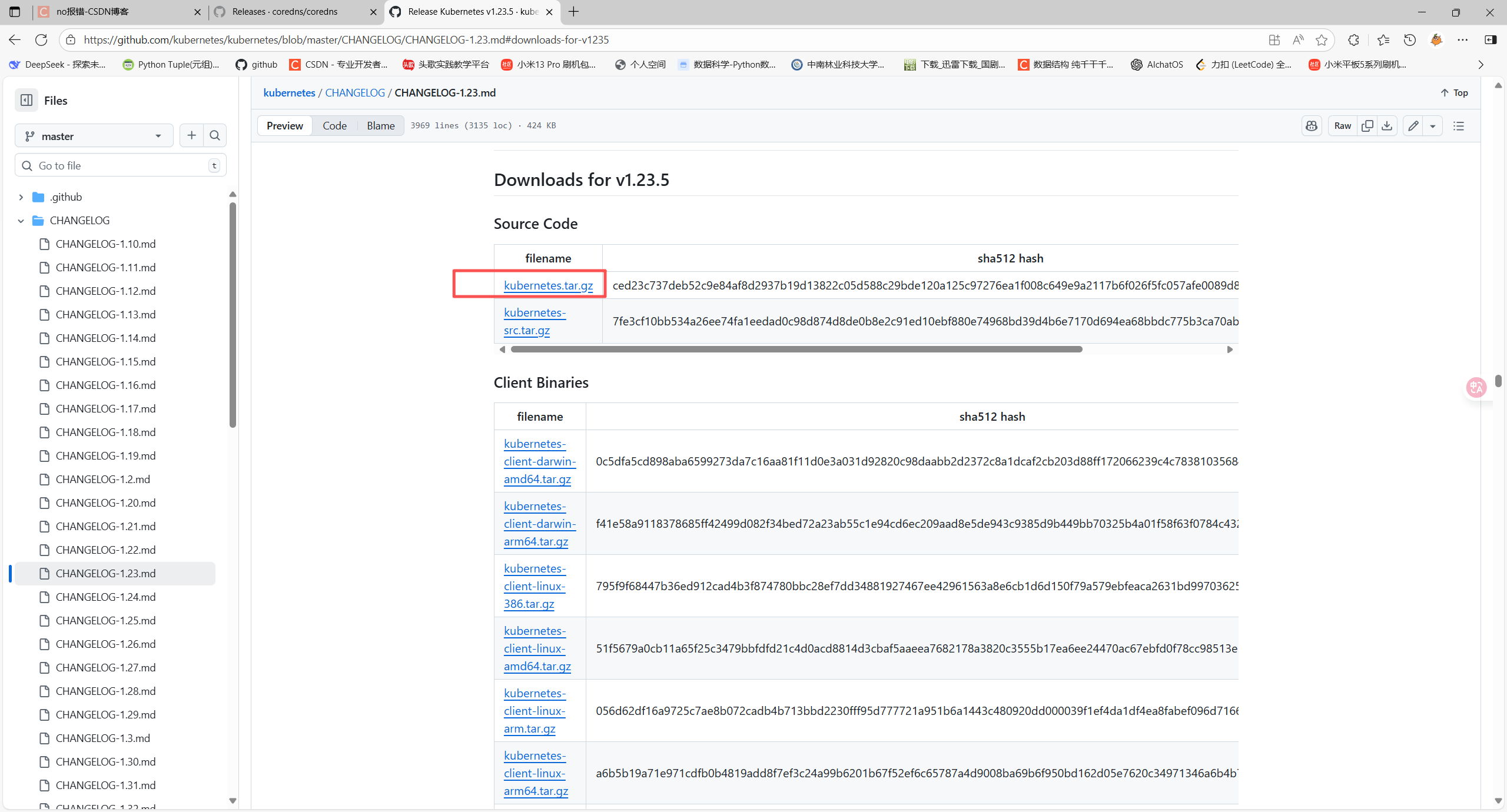1507x812 pixels.
Task: Open browser settings and more menu
Action: 1463,39
